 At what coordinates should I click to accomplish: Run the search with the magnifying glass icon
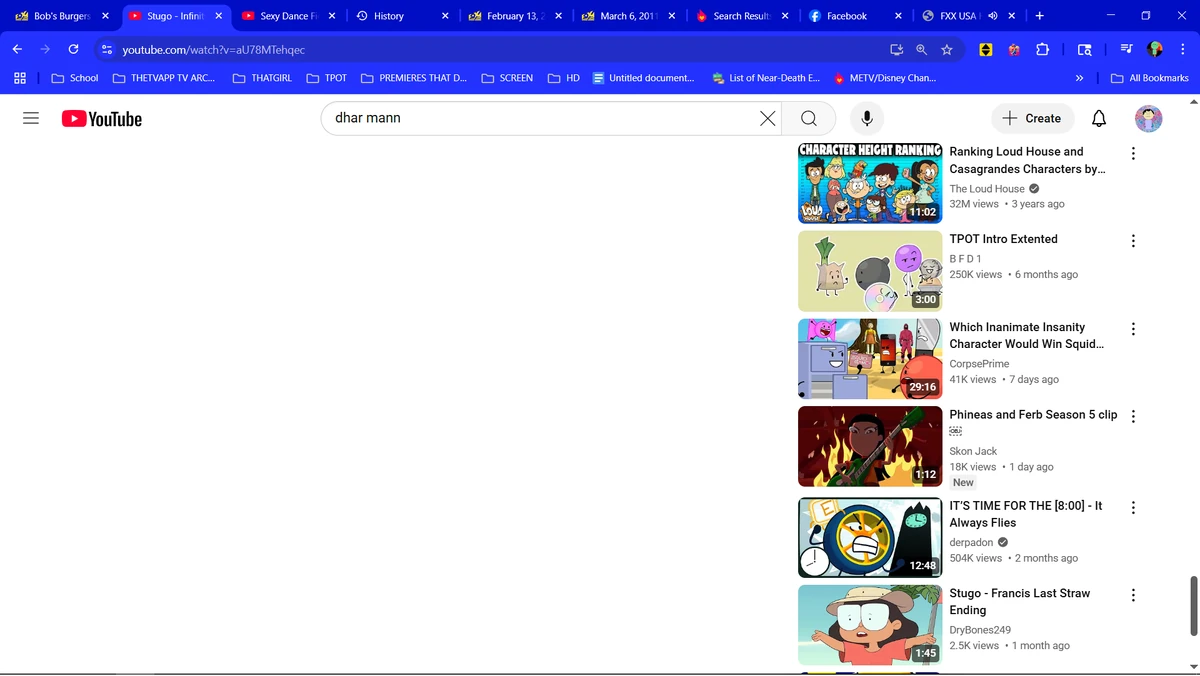[x=808, y=118]
